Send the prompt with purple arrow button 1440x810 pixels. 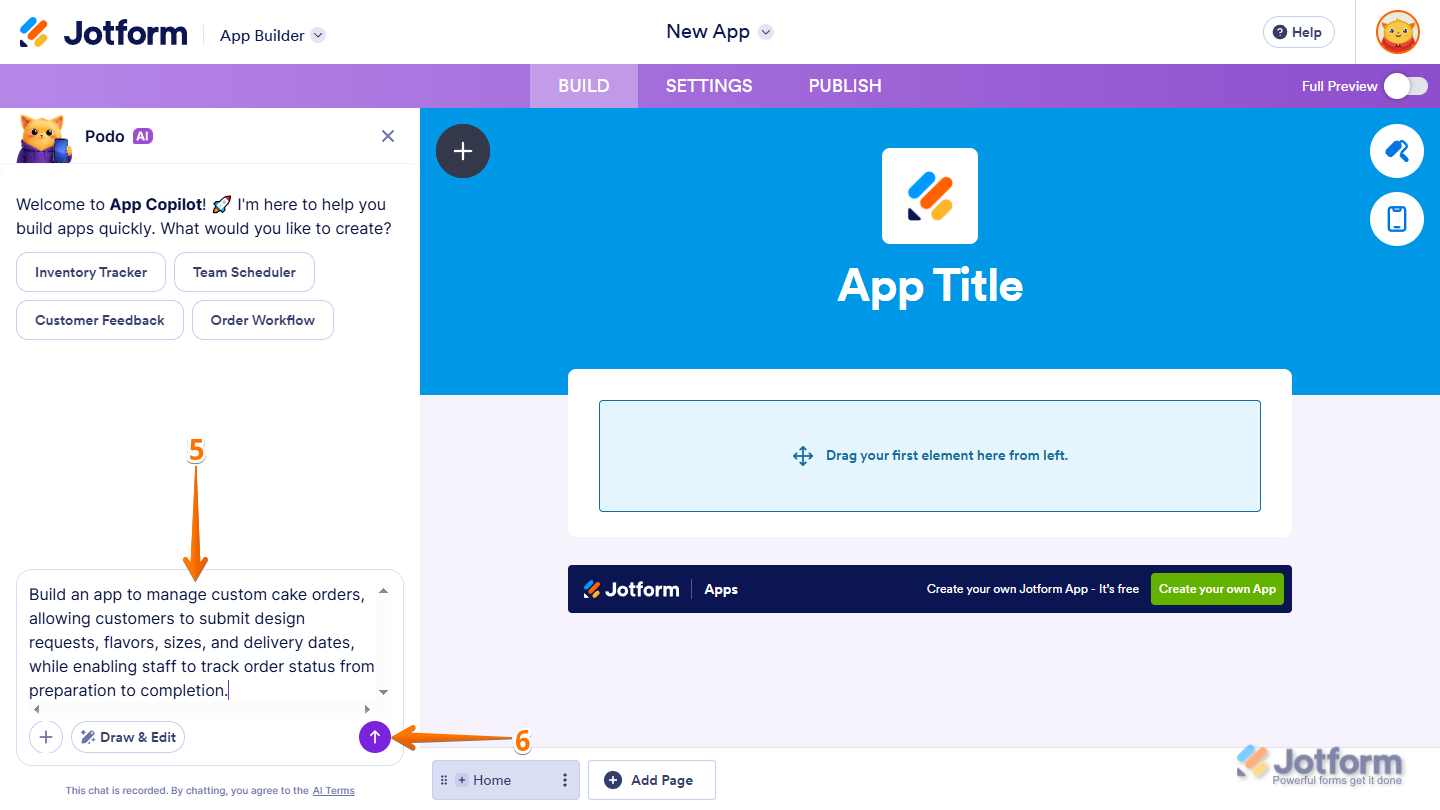coord(374,737)
